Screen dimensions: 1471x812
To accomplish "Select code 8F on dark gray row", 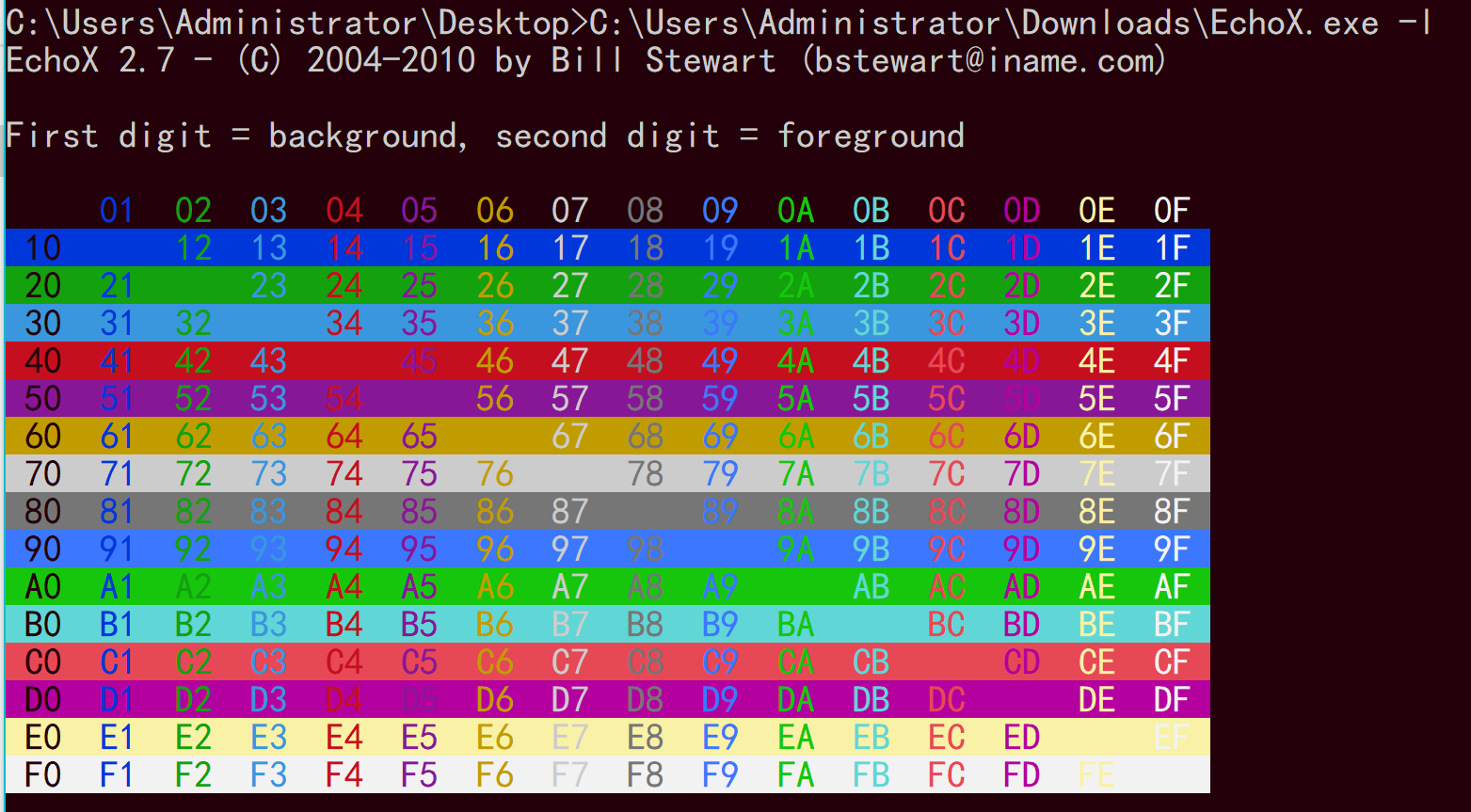I will pos(1172,511).
